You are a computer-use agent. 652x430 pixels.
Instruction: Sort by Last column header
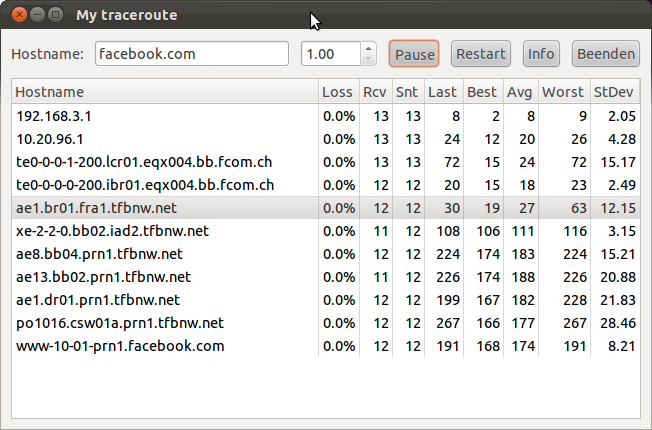[x=442, y=92]
